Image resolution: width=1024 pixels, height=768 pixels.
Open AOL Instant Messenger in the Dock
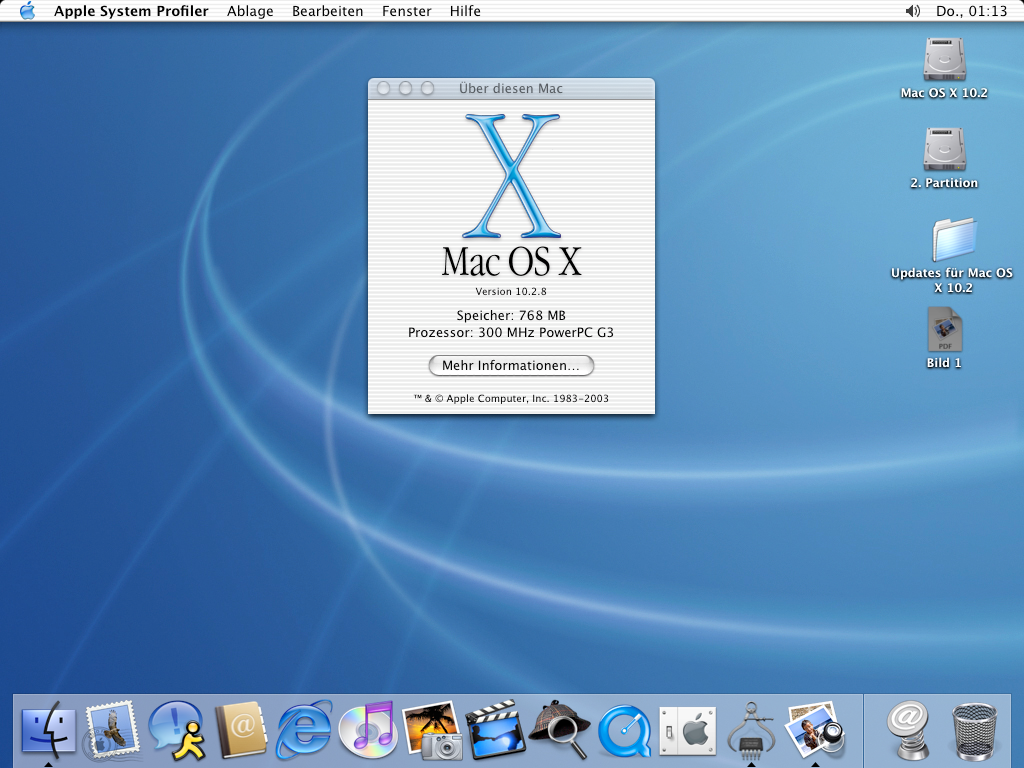pos(176,730)
